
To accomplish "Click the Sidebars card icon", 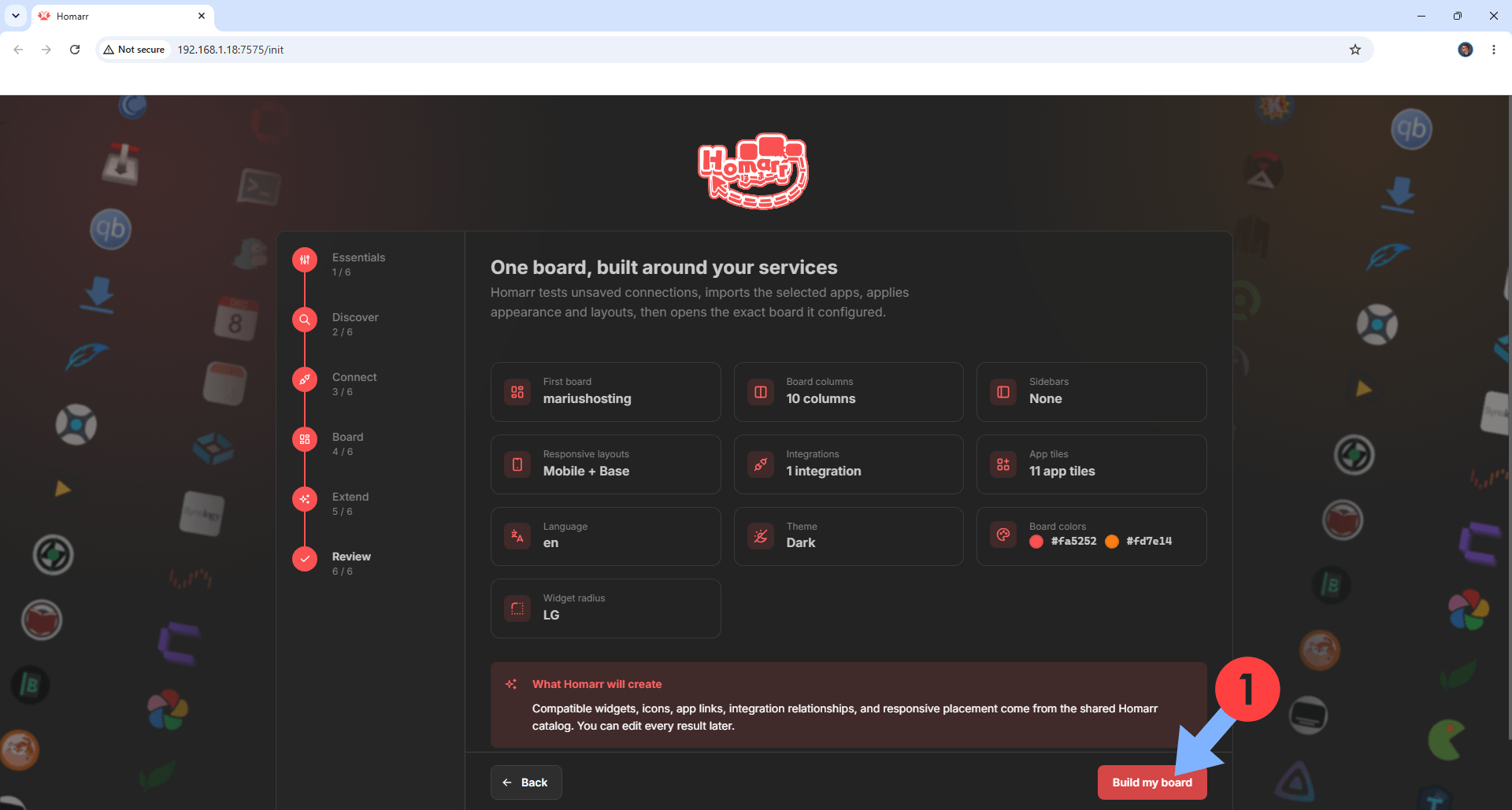I will (x=1003, y=392).
